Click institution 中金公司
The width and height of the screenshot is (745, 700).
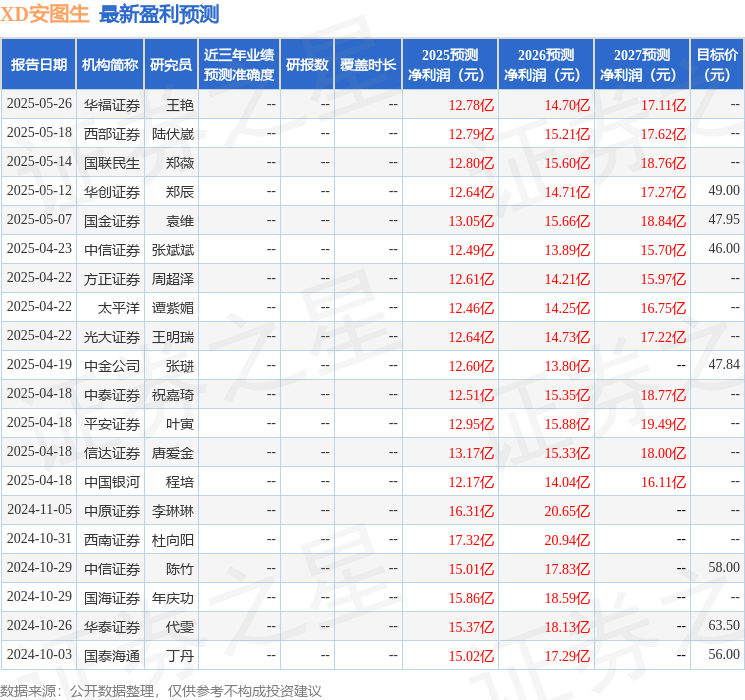point(112,366)
